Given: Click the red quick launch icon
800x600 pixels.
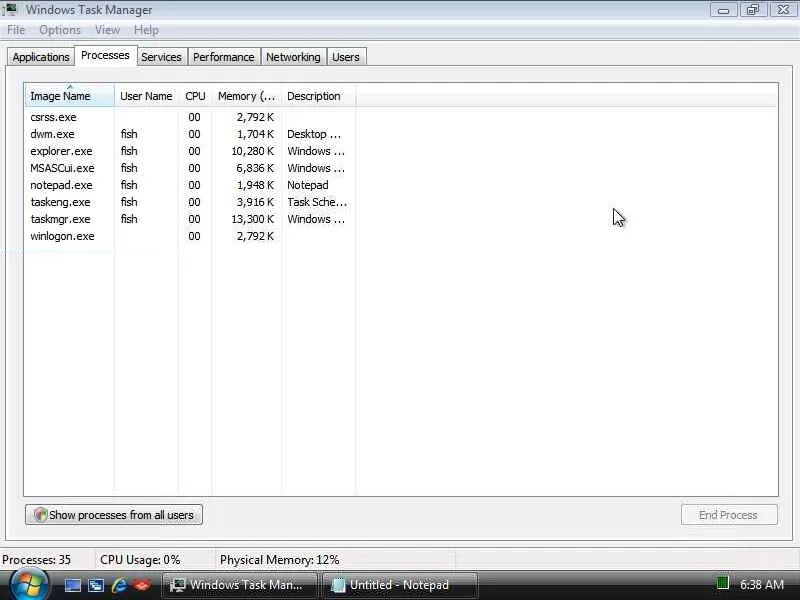Looking at the screenshot, I should [x=142, y=585].
